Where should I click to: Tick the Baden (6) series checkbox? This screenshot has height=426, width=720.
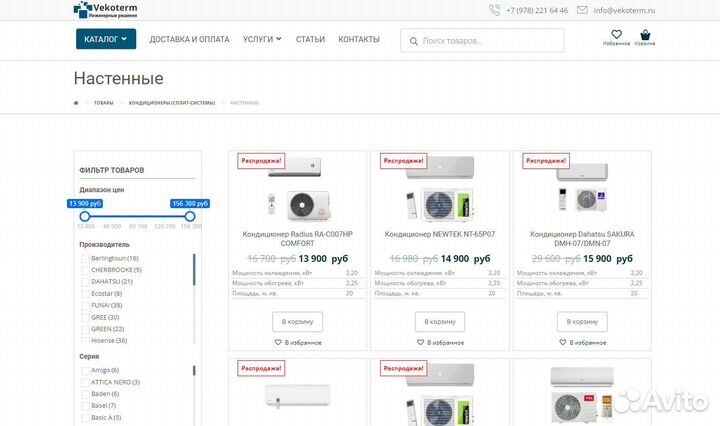pos(85,394)
